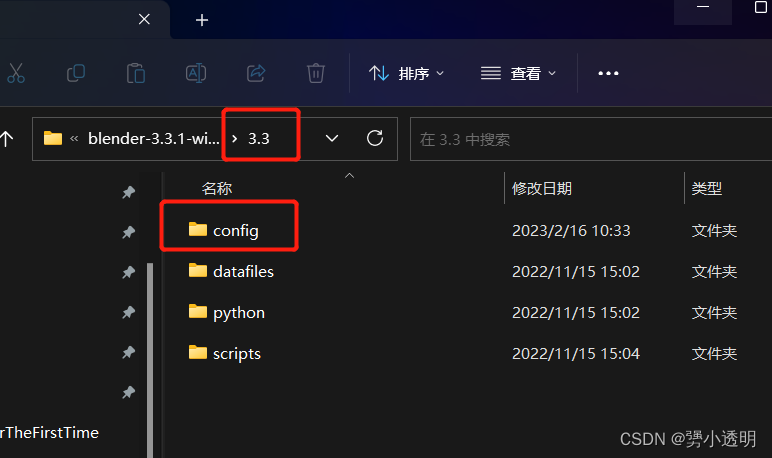Click the Copy icon in toolbar

click(x=76, y=73)
